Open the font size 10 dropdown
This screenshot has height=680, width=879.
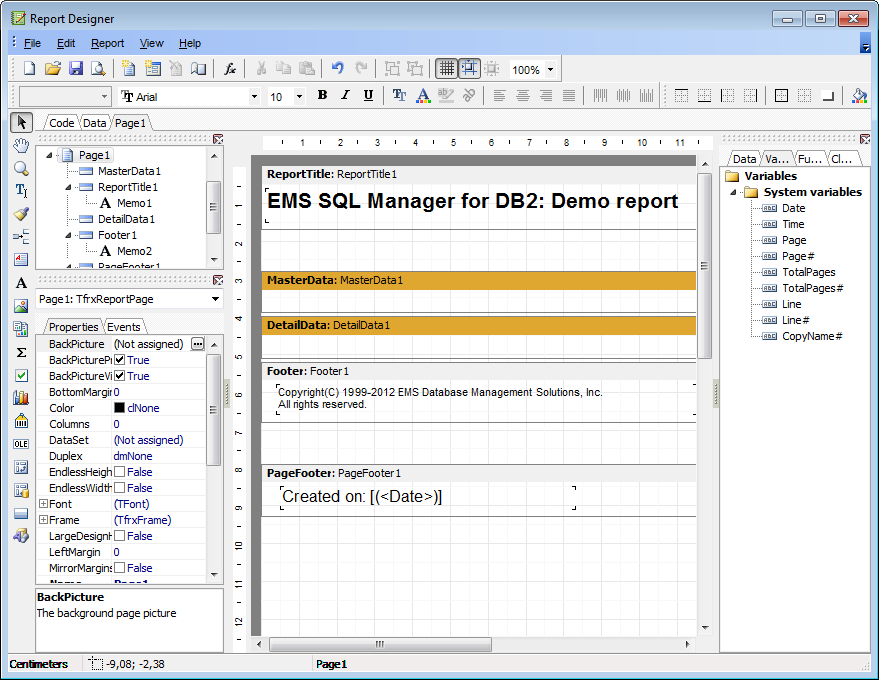[299, 96]
